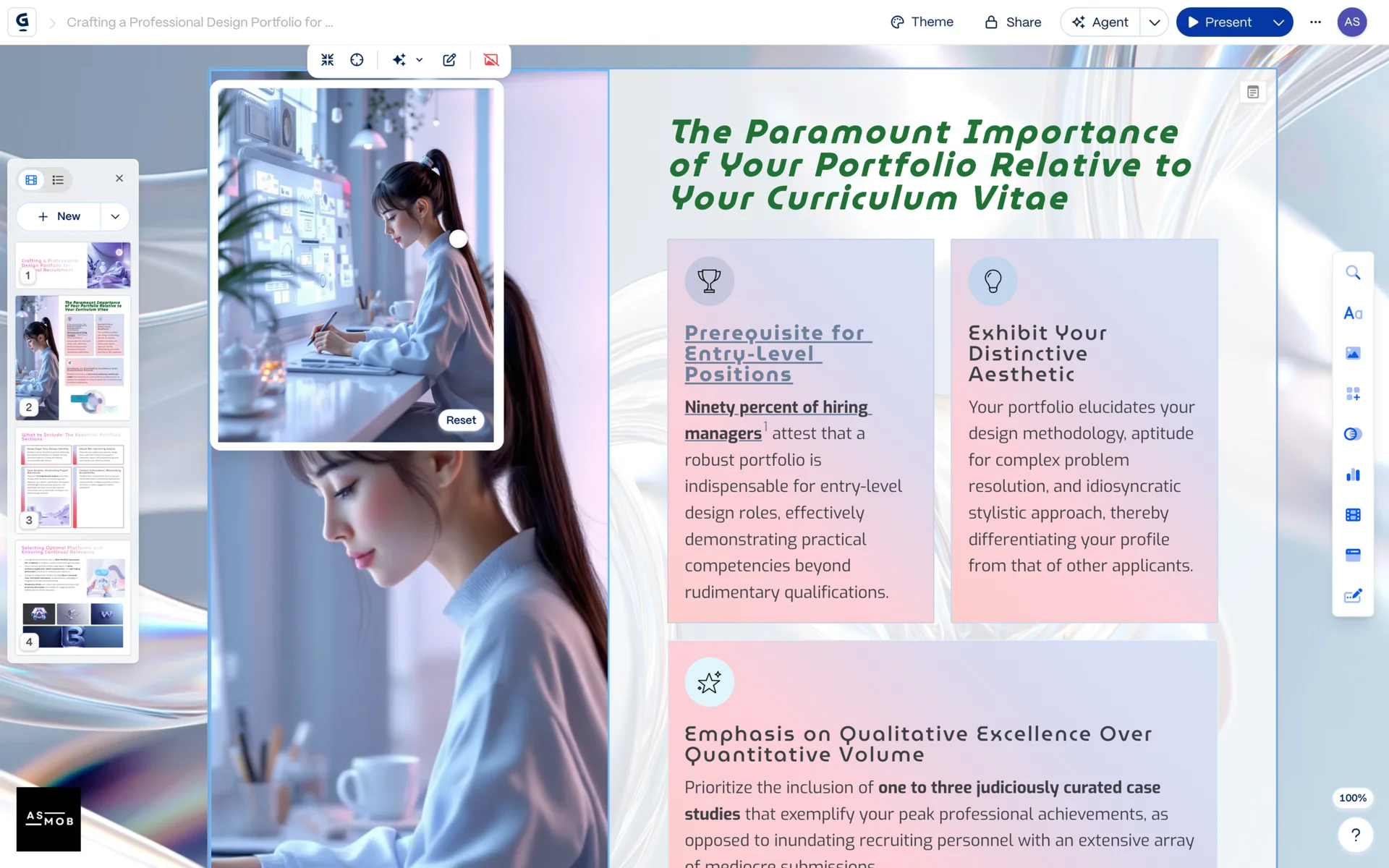
Task: Click the focal point target icon
Action: pos(357,60)
